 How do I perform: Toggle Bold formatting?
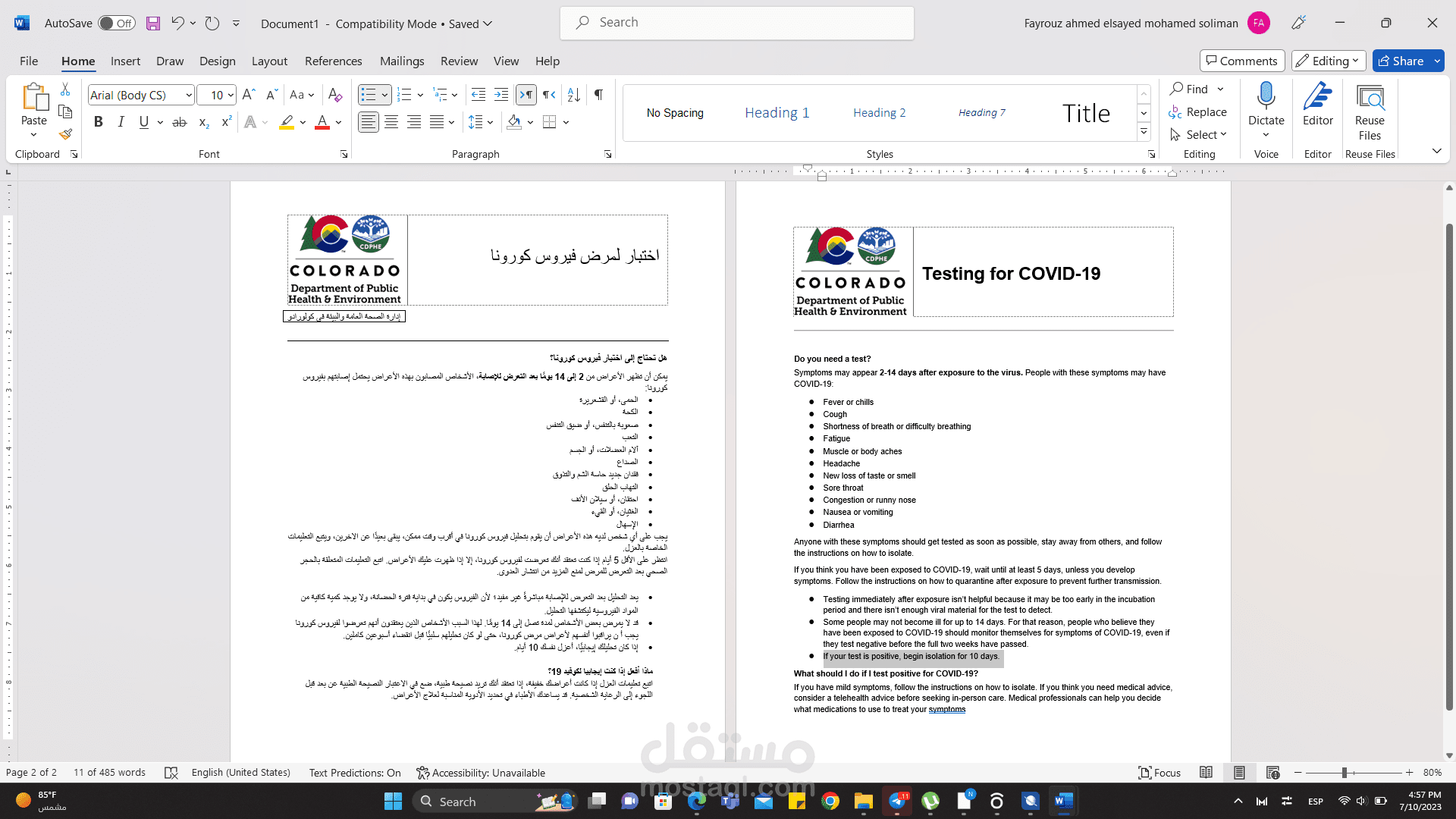pos(98,122)
